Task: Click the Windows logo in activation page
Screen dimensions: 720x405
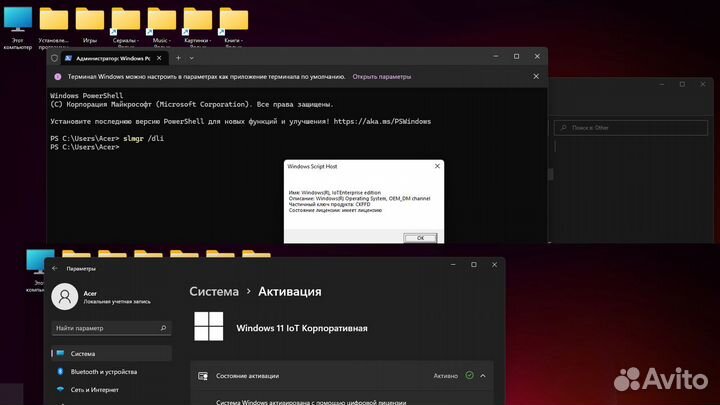Action: pyautogui.click(x=208, y=326)
